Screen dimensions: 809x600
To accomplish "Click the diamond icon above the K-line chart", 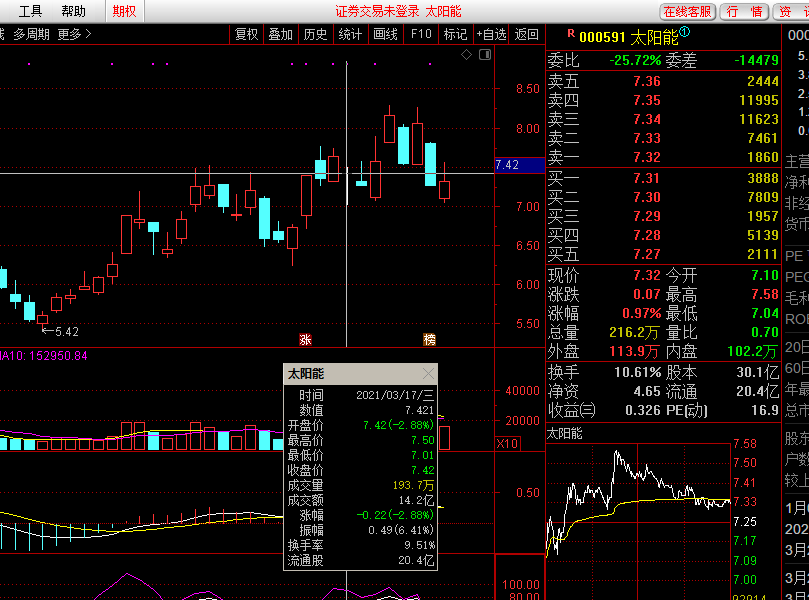I will pyautogui.click(x=466, y=55).
